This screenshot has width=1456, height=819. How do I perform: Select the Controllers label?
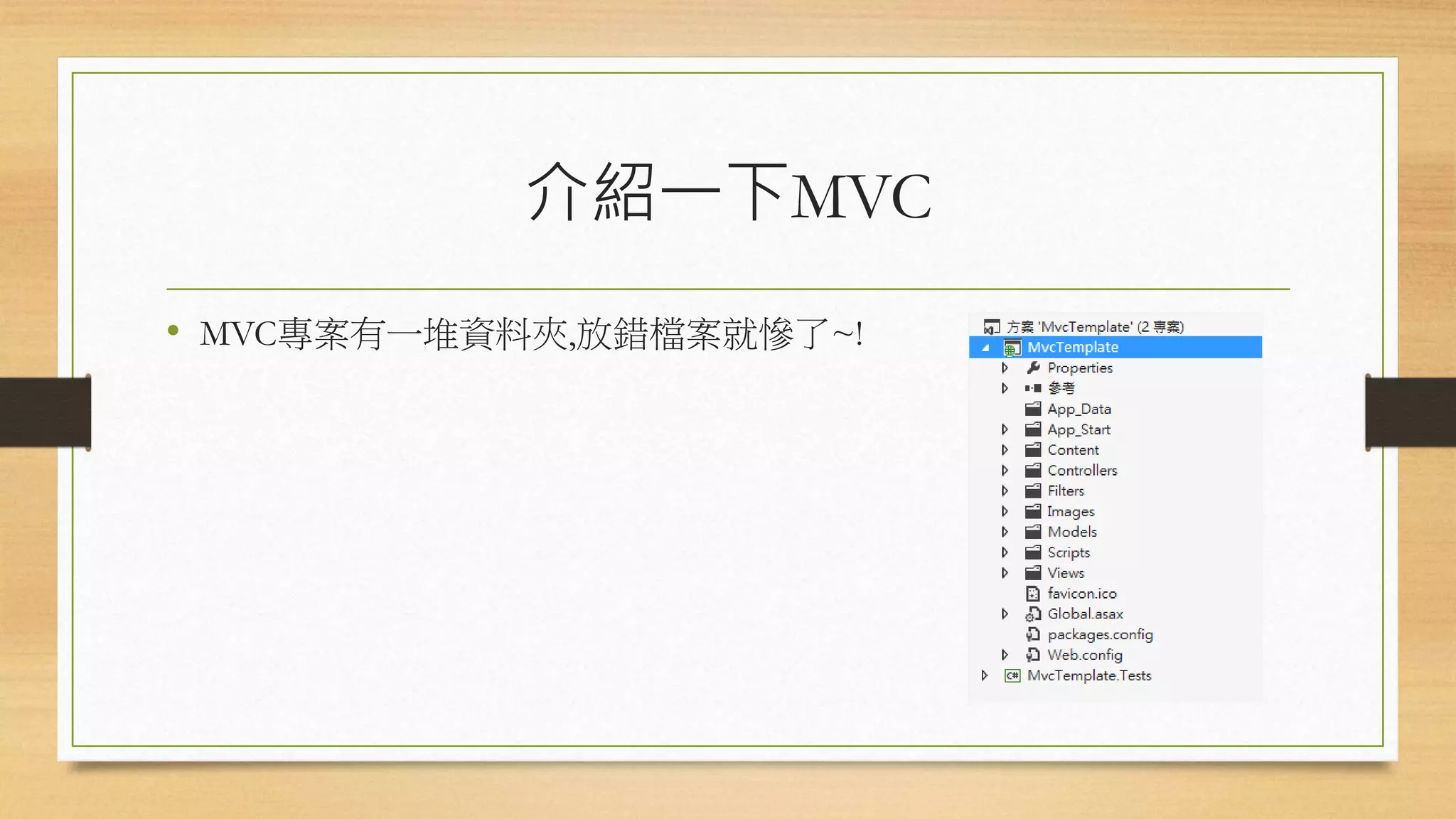(1082, 471)
